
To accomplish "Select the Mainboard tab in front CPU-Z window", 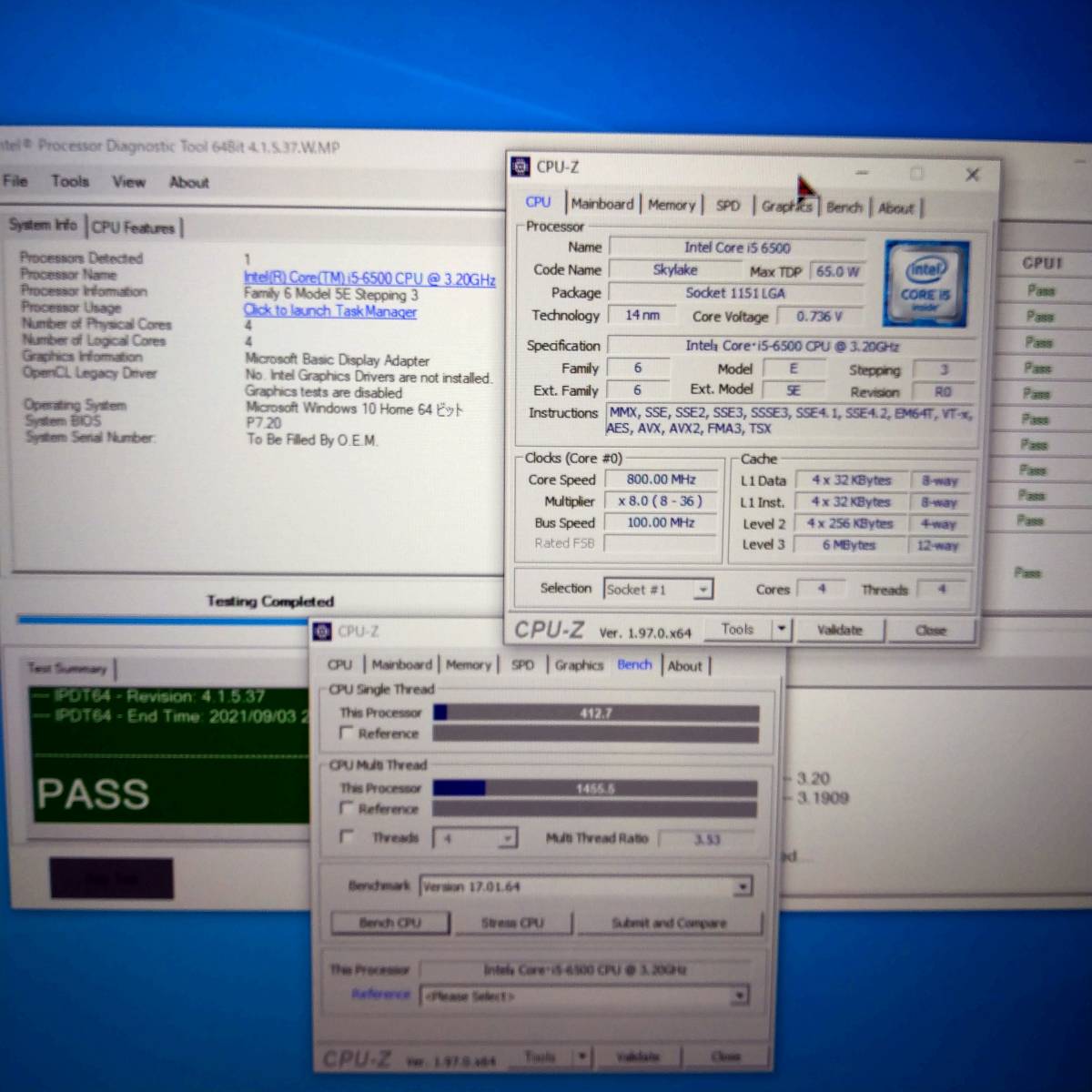I will [x=602, y=204].
